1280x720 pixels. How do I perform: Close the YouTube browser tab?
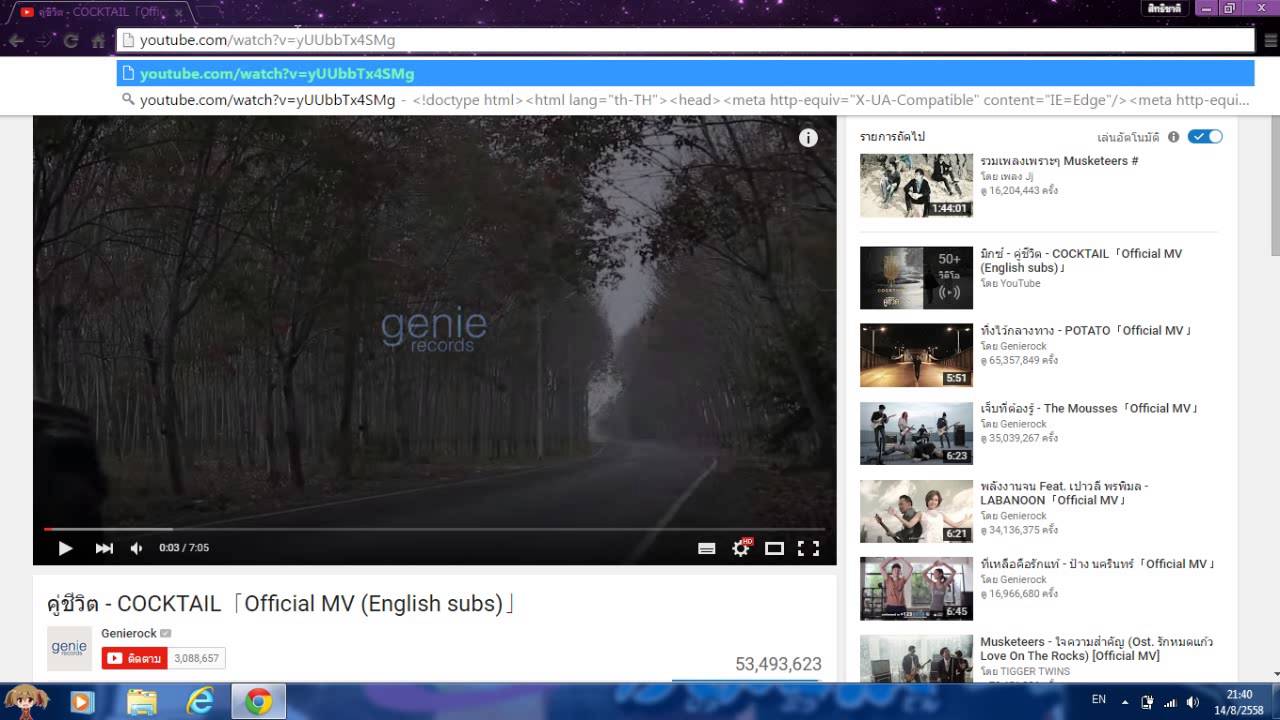tap(179, 13)
